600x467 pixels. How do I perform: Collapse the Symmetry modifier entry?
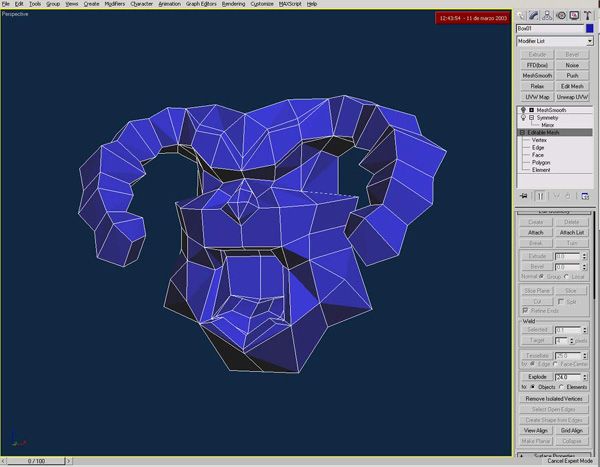click(532, 118)
